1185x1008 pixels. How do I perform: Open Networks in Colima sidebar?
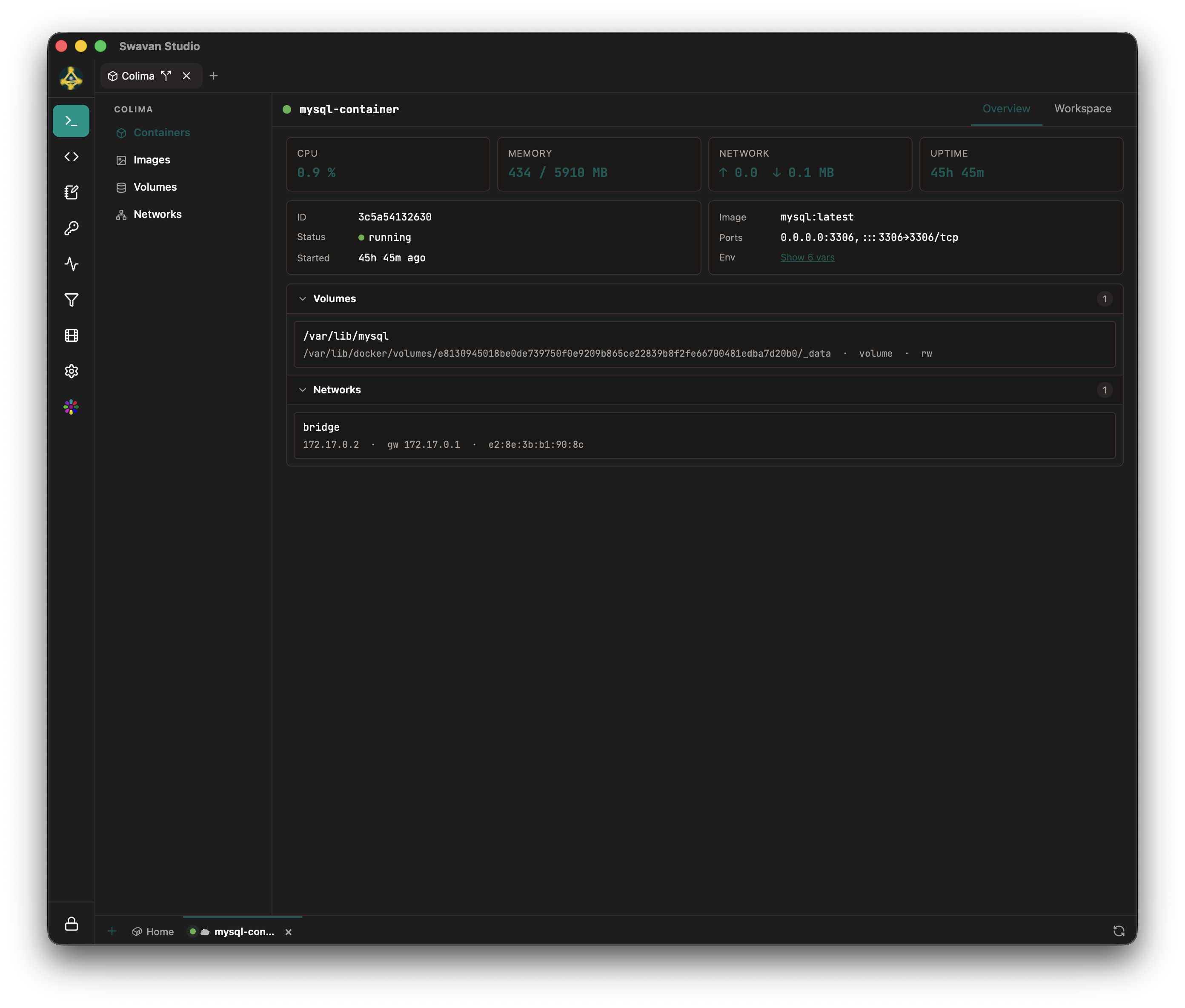coord(157,214)
